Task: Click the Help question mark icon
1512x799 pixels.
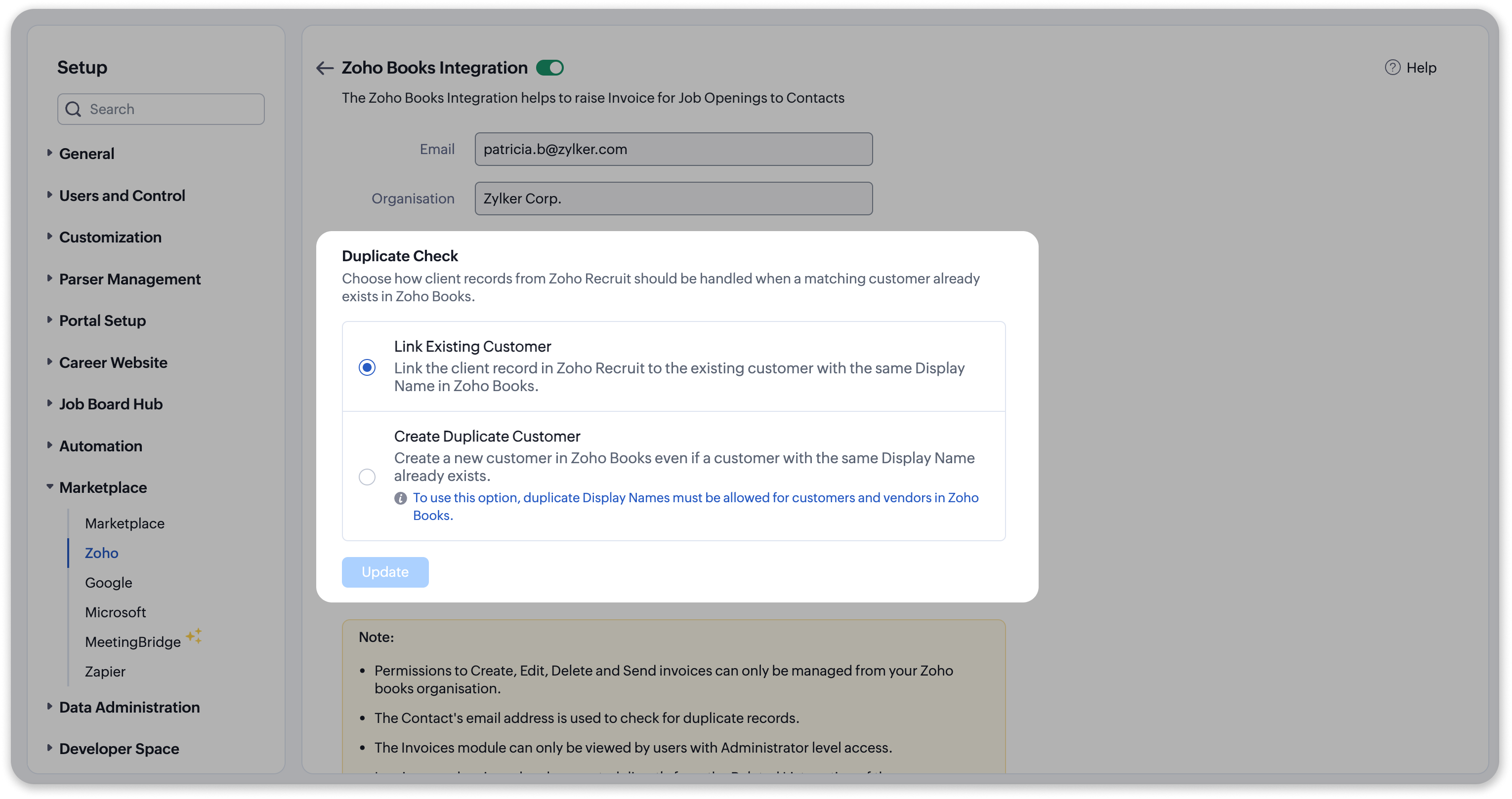Action: click(x=1392, y=68)
